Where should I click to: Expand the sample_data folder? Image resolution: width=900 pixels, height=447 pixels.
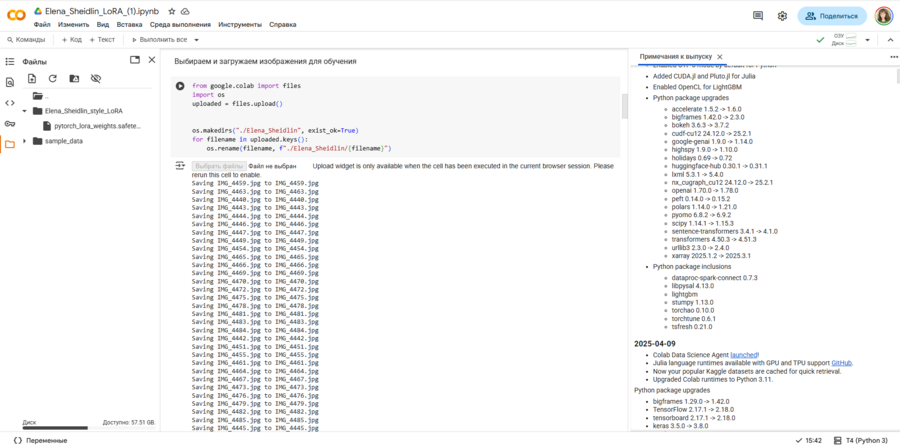coord(25,141)
